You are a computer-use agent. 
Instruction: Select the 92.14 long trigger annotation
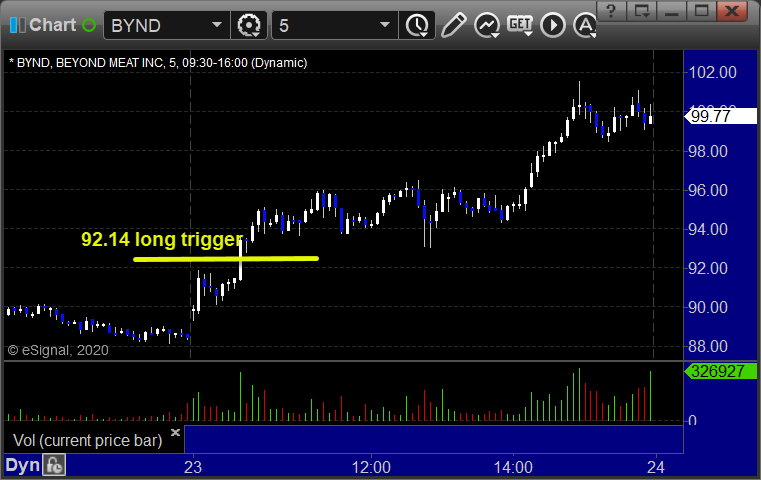point(162,240)
